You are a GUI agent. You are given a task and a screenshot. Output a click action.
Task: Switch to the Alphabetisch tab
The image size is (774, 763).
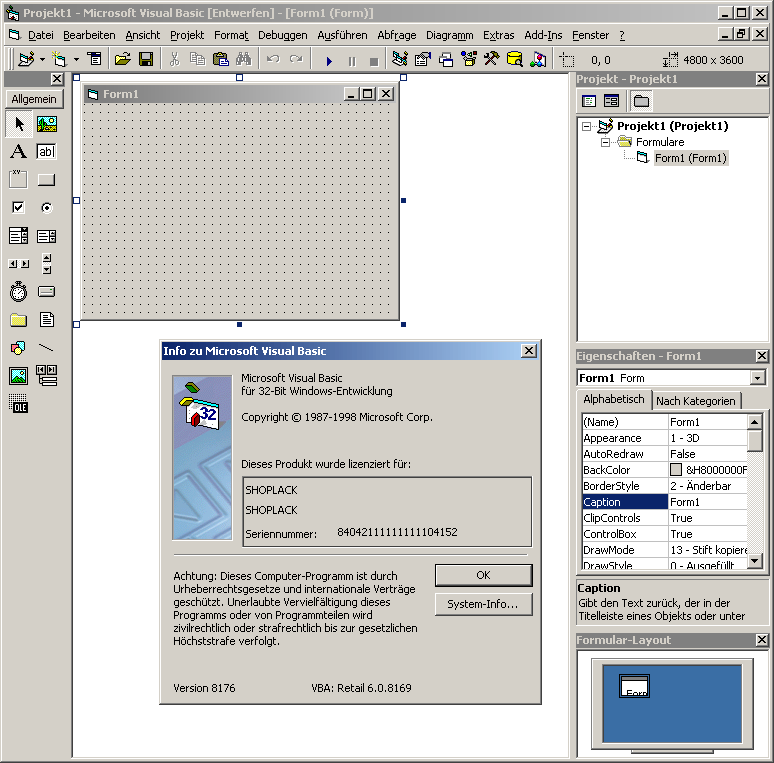614,399
